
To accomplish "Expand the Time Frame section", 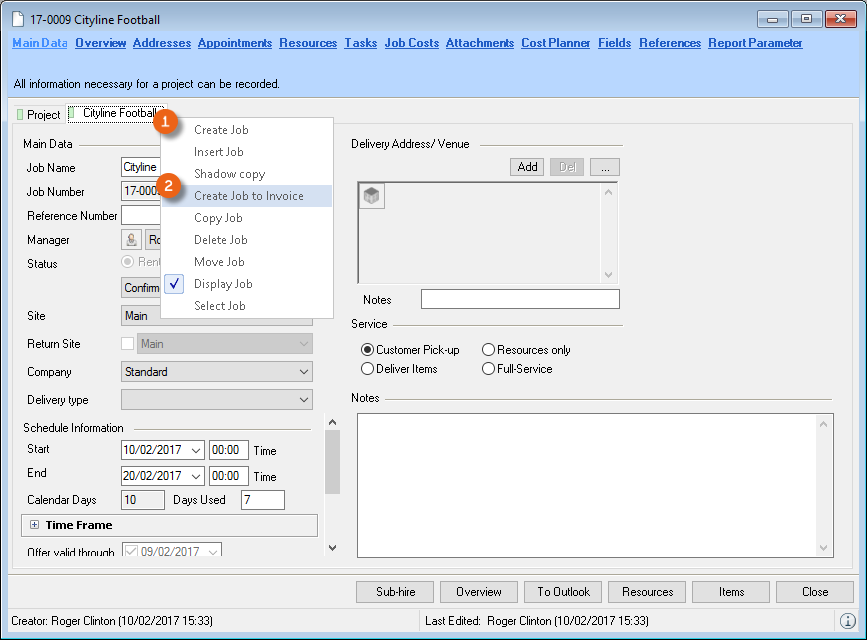I will pos(35,525).
